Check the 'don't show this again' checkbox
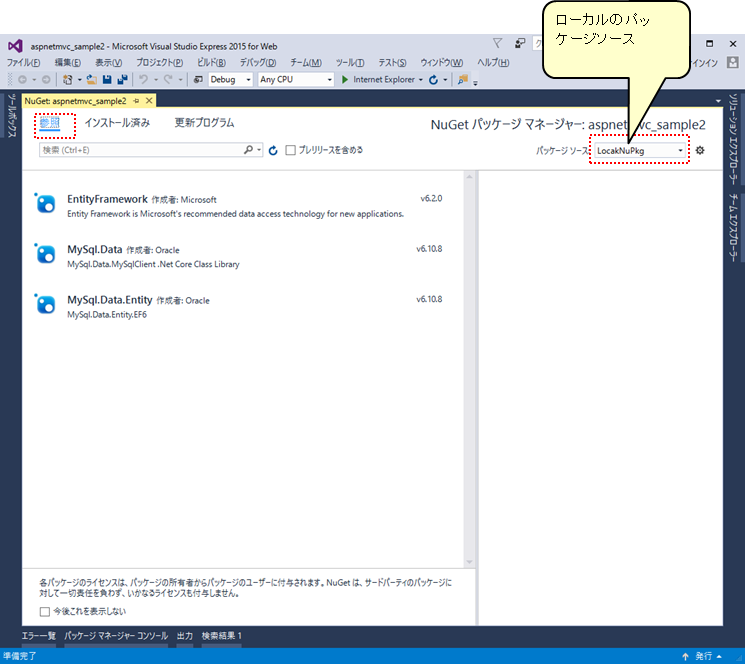 click(x=45, y=611)
